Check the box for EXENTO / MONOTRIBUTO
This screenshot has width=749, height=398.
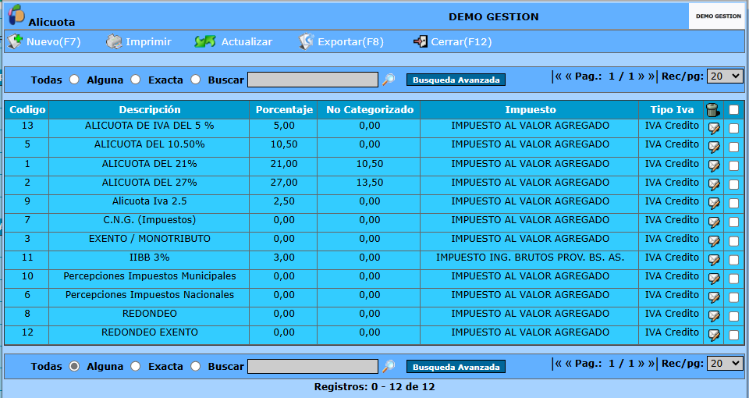coord(734,241)
